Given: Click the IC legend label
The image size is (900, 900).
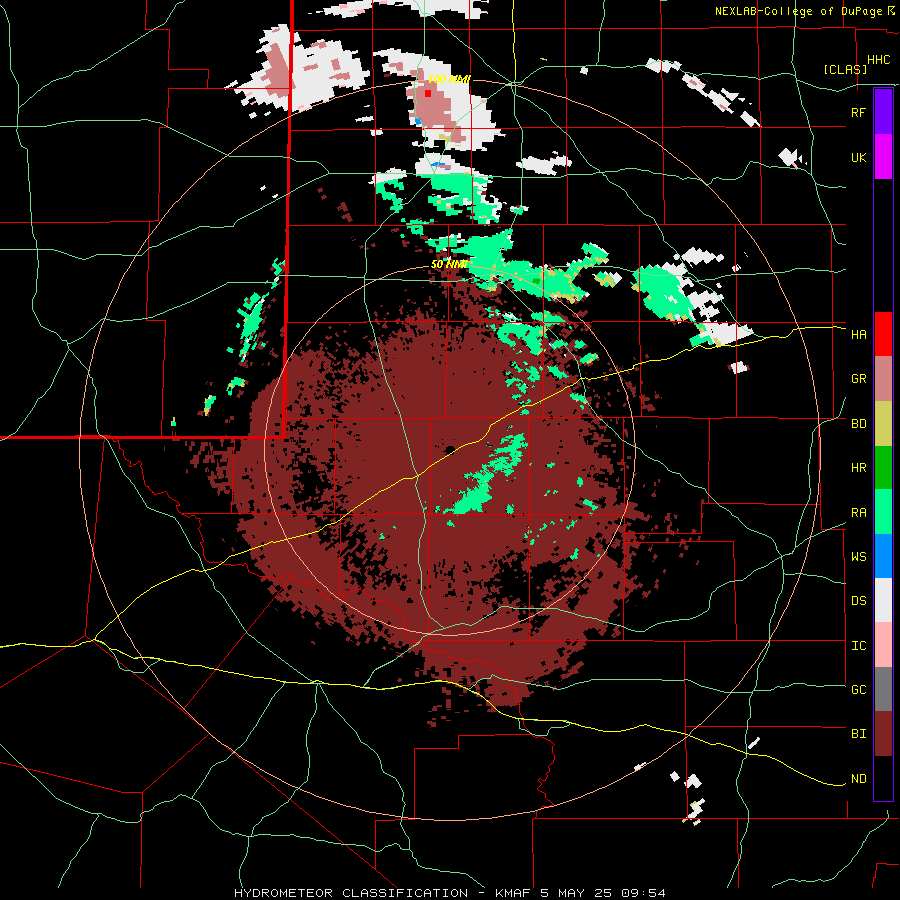Looking at the screenshot, I should point(858,646).
